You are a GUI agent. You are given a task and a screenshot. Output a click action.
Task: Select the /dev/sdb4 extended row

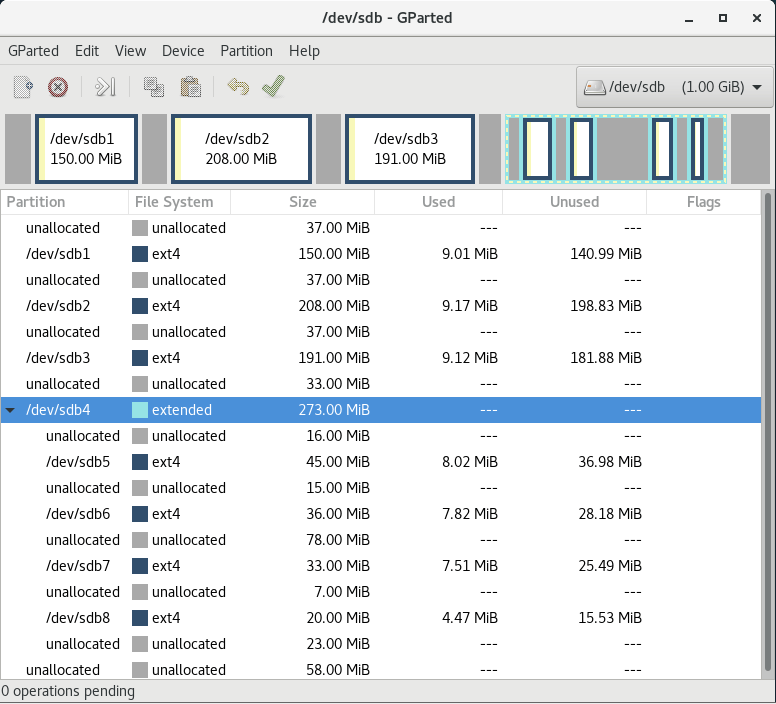pyautogui.click(x=381, y=410)
